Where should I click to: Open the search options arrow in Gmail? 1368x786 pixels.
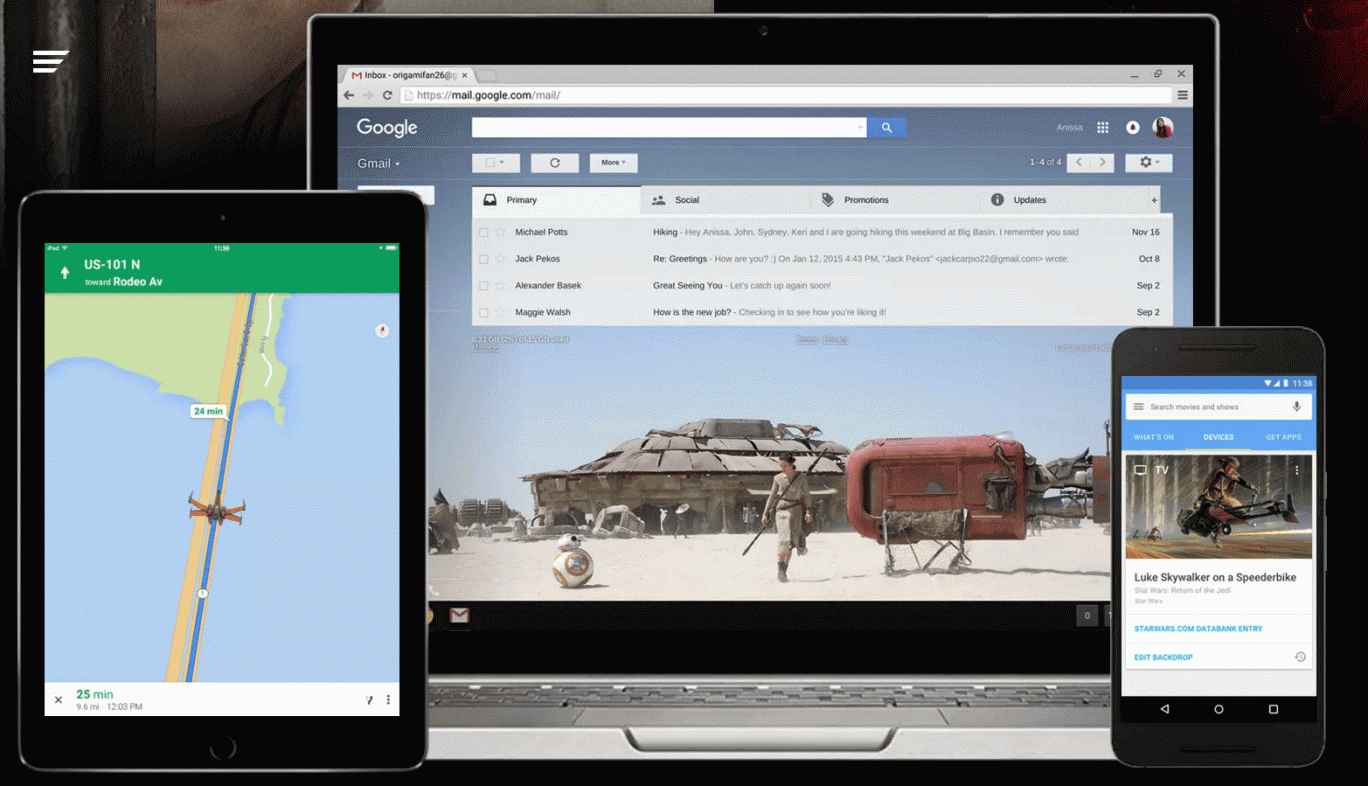pyautogui.click(x=861, y=128)
